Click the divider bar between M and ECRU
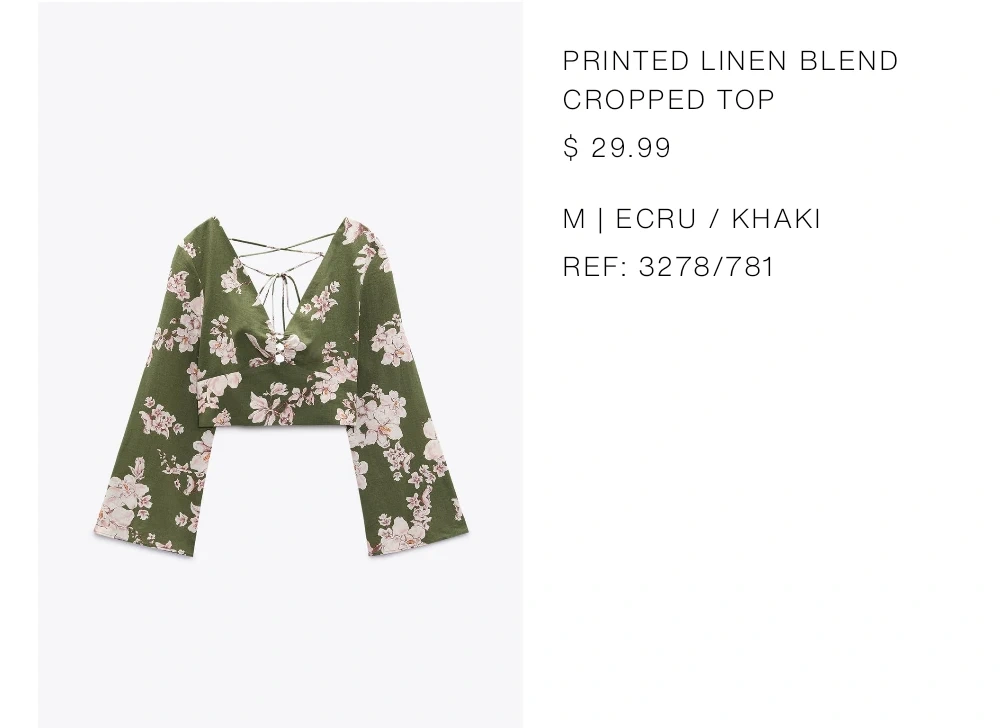This screenshot has width=1008, height=728. (600, 219)
